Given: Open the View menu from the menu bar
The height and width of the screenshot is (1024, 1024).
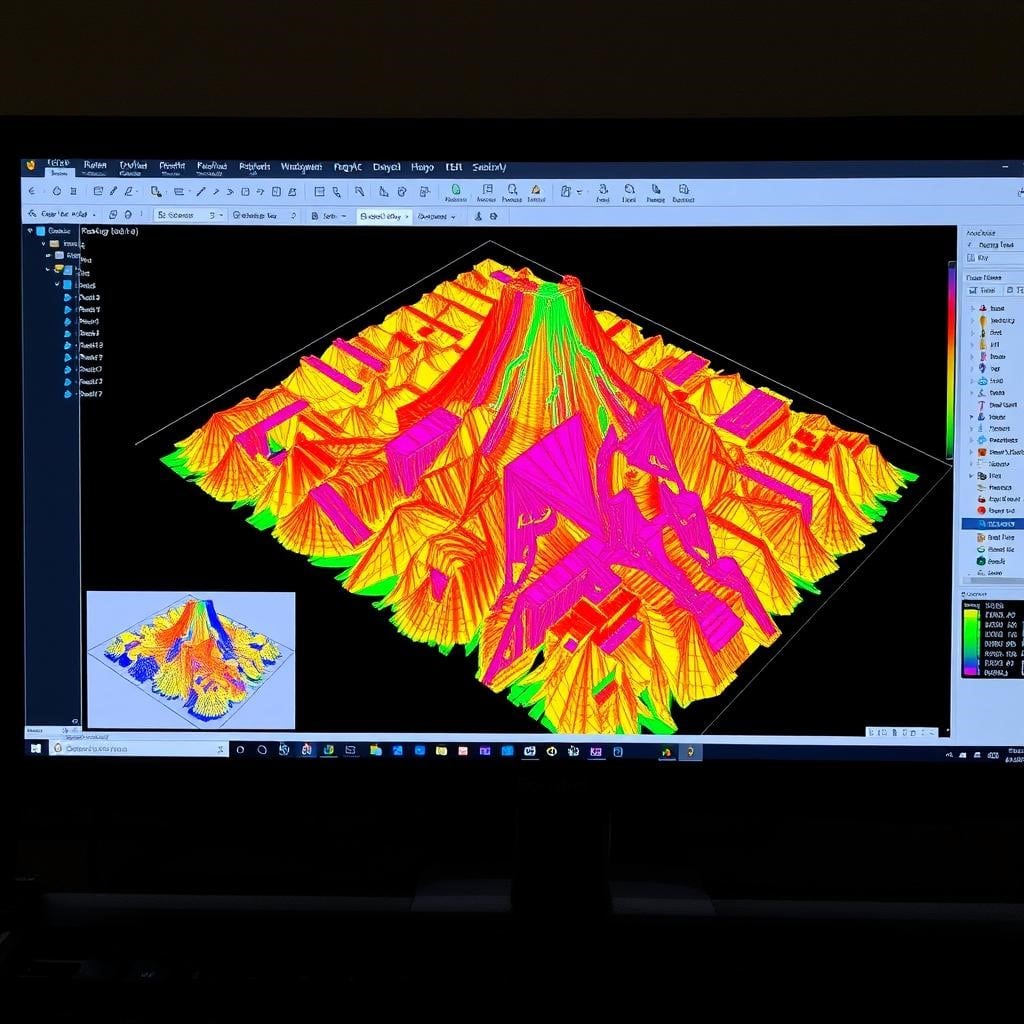Looking at the screenshot, I should (x=137, y=166).
